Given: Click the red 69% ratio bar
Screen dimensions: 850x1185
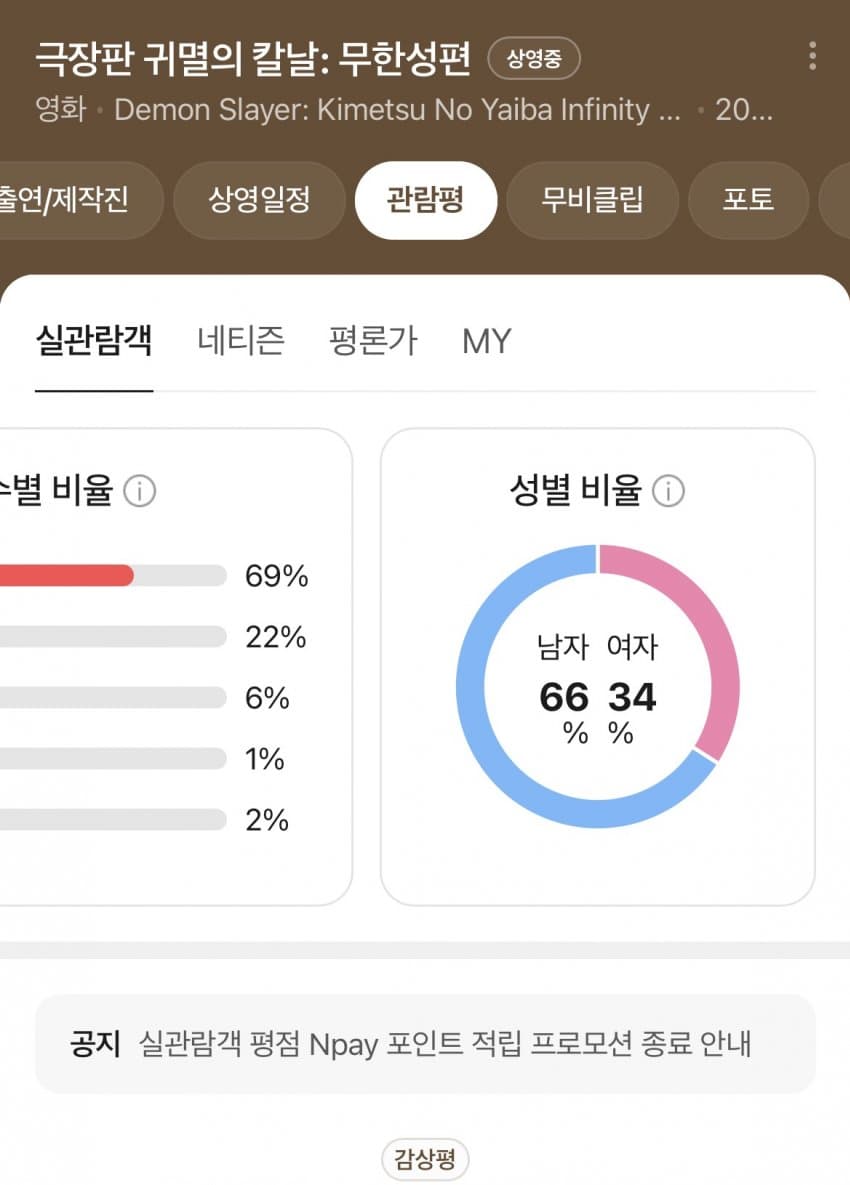Looking at the screenshot, I should tap(65, 575).
